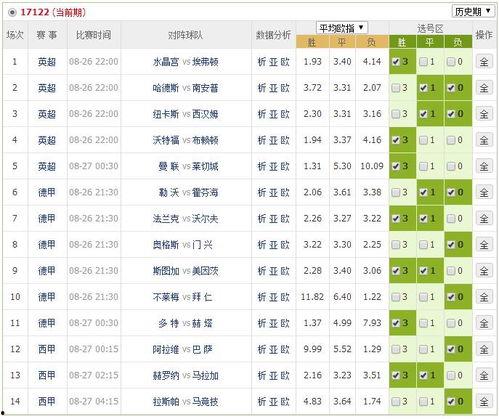Click win odds 1.93 in row 1
The width and height of the screenshot is (499, 419).
coord(312,62)
